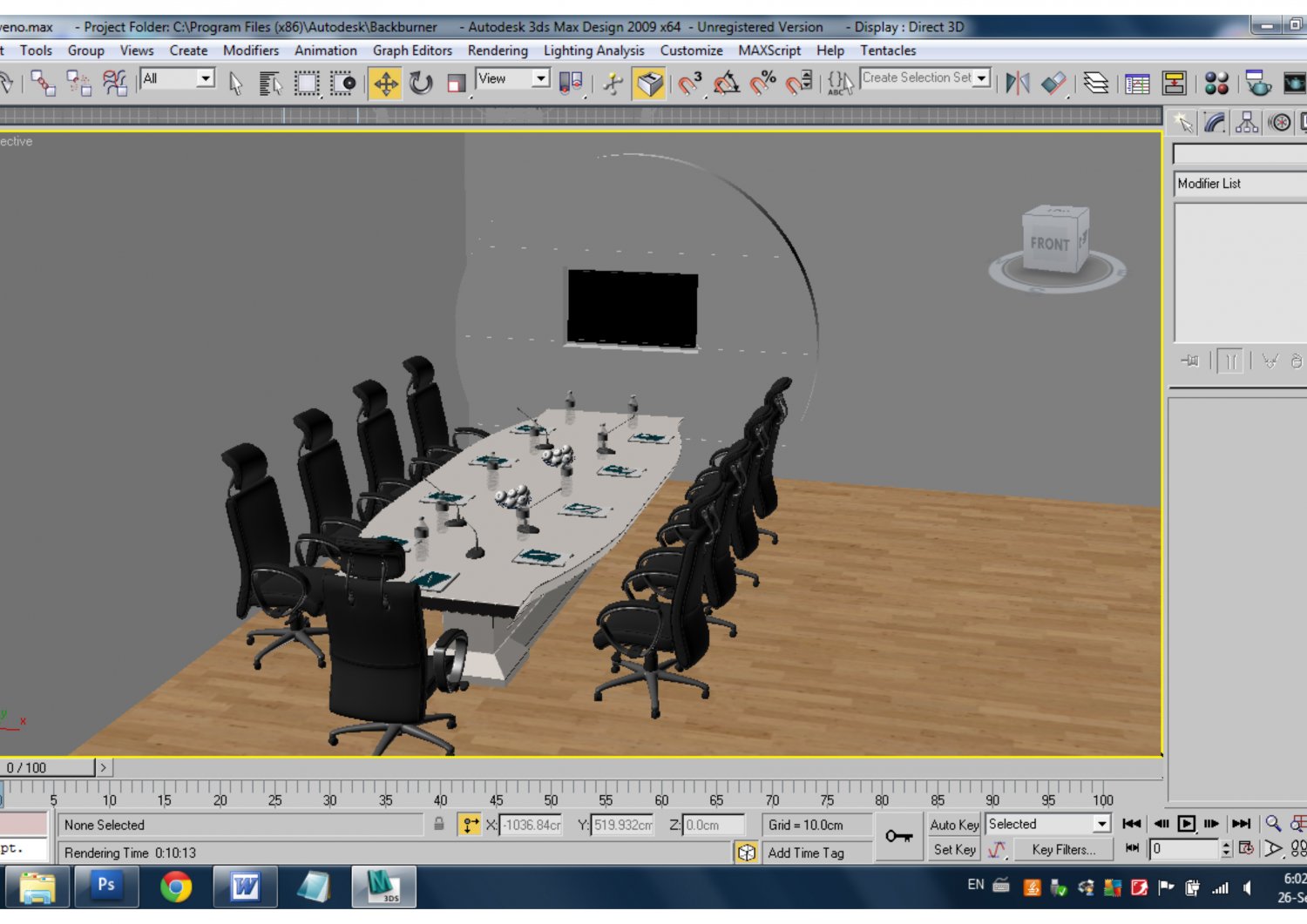The height and width of the screenshot is (924, 1307).
Task: Lock the current selection with the padlock
Action: click(x=440, y=825)
